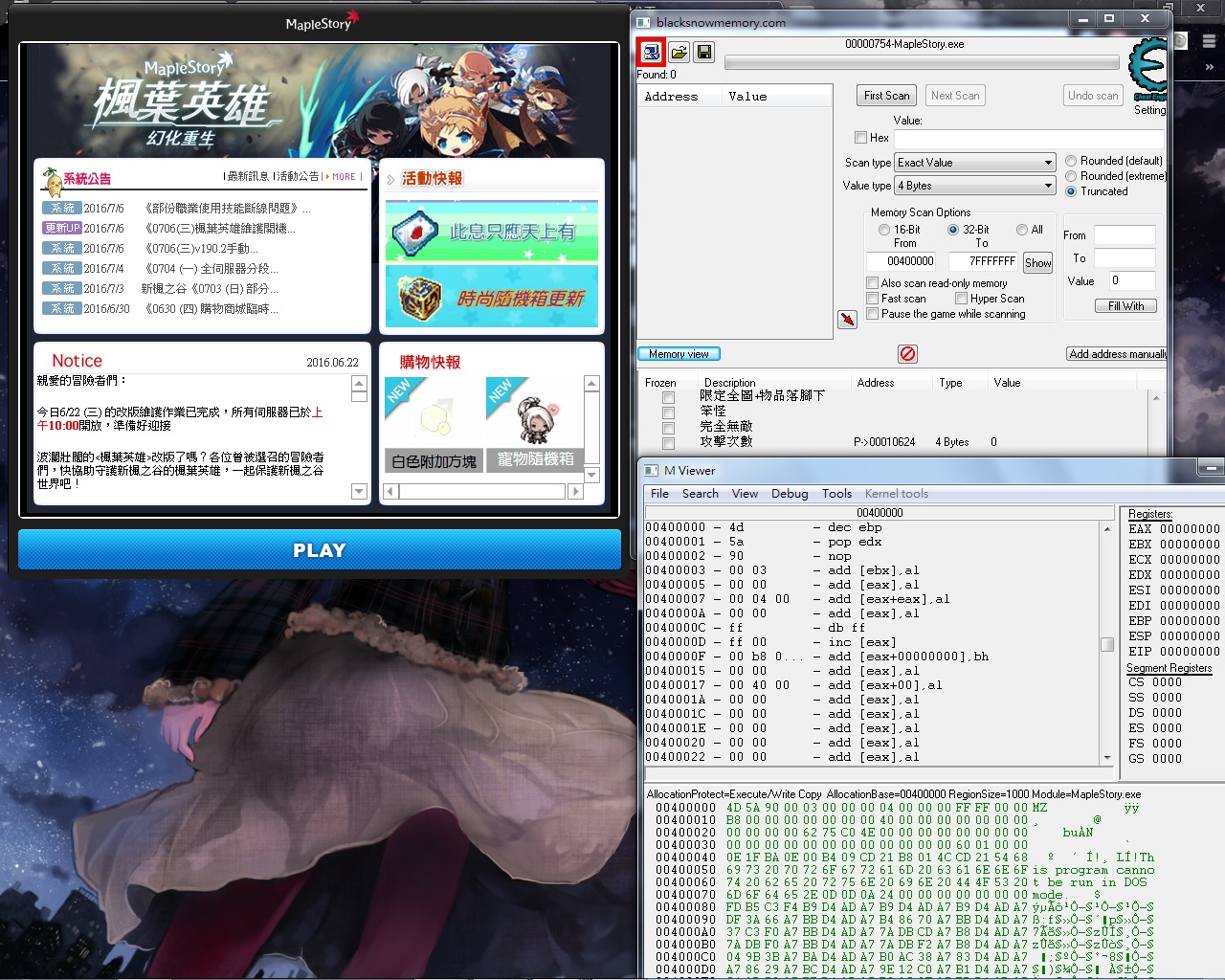Freeze the 完全無敵 entry

point(668,428)
